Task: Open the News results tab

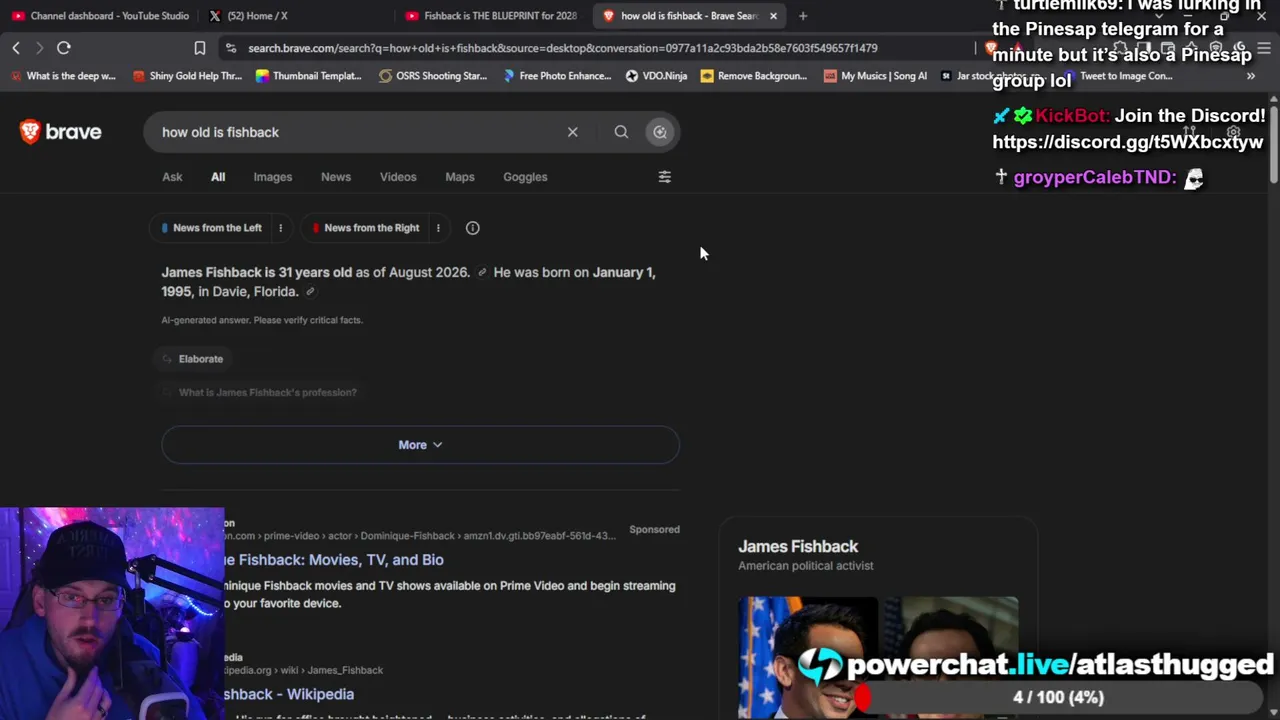Action: pyautogui.click(x=336, y=177)
